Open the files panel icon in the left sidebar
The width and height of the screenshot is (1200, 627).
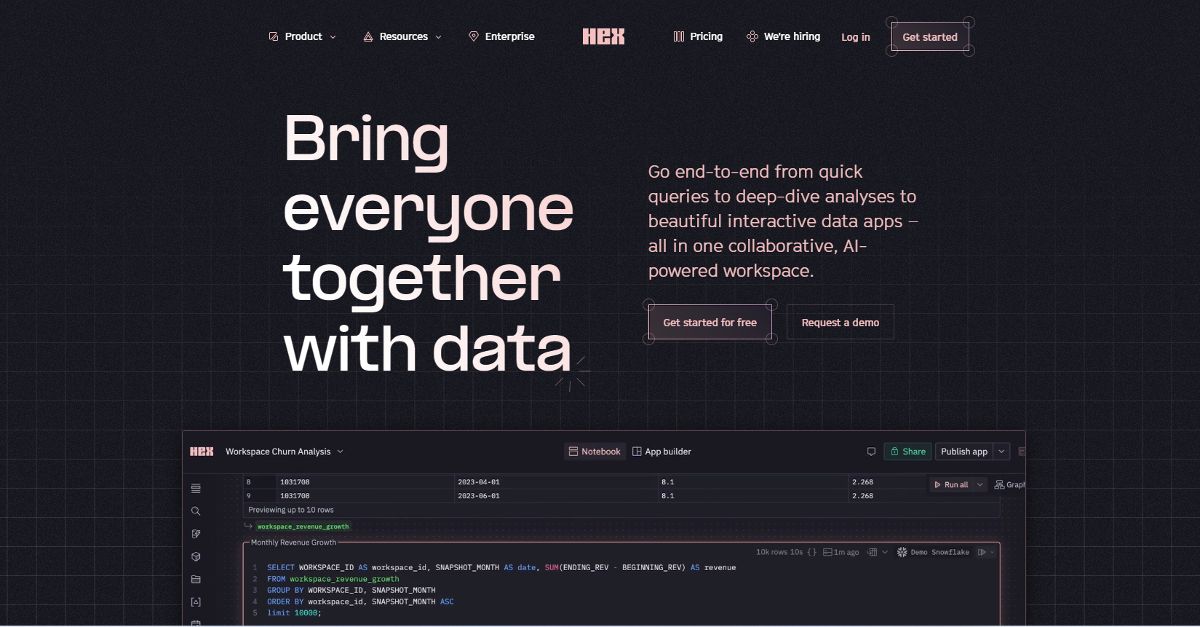pos(195,578)
